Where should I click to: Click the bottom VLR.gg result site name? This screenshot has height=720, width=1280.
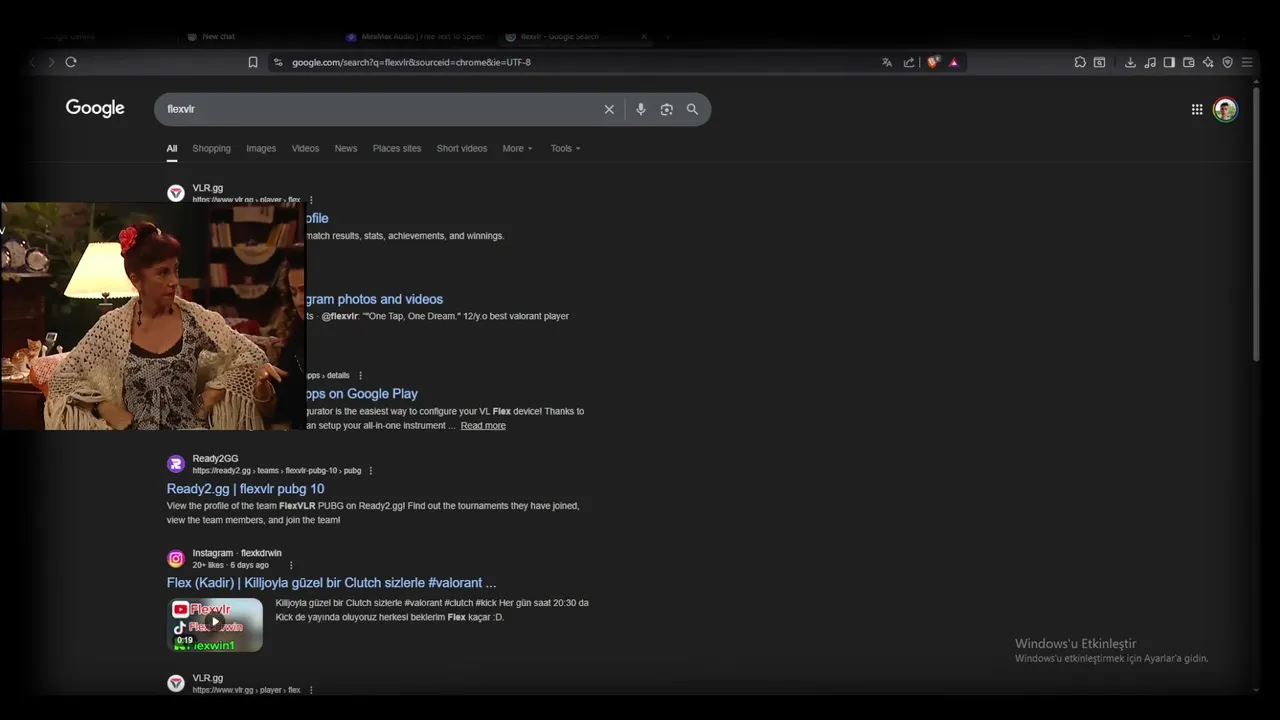pos(208,678)
